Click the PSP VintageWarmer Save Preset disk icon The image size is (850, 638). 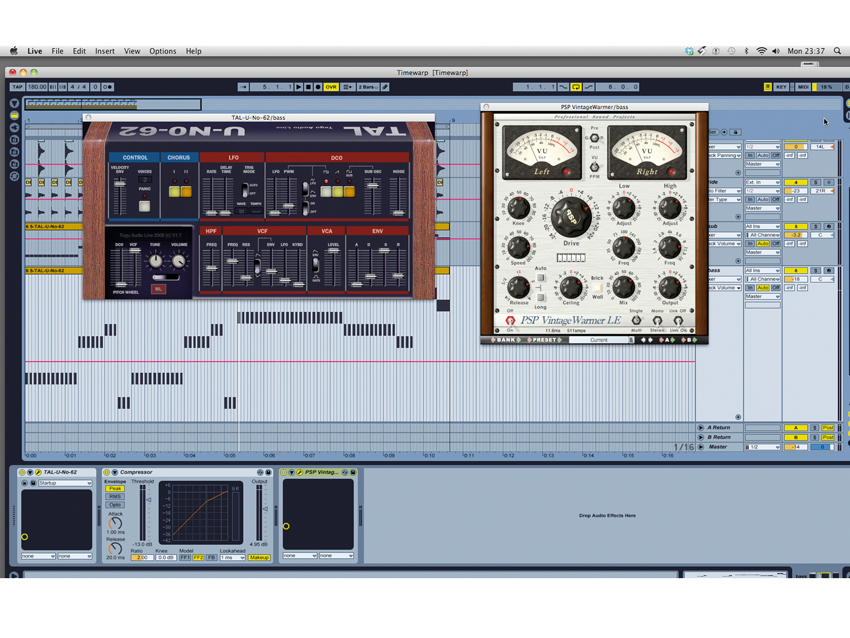353,472
